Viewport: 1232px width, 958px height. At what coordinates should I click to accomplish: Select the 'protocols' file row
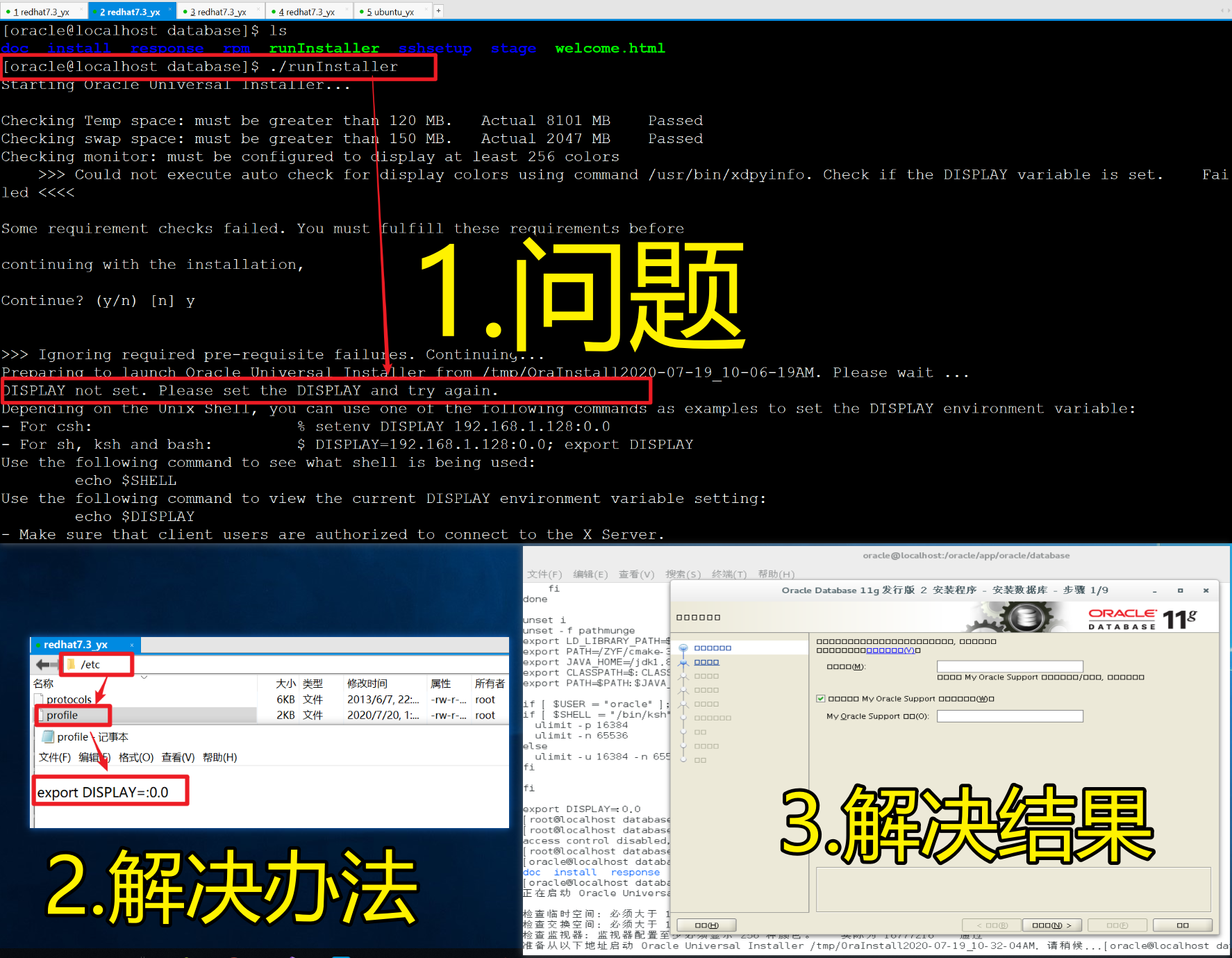point(271,700)
